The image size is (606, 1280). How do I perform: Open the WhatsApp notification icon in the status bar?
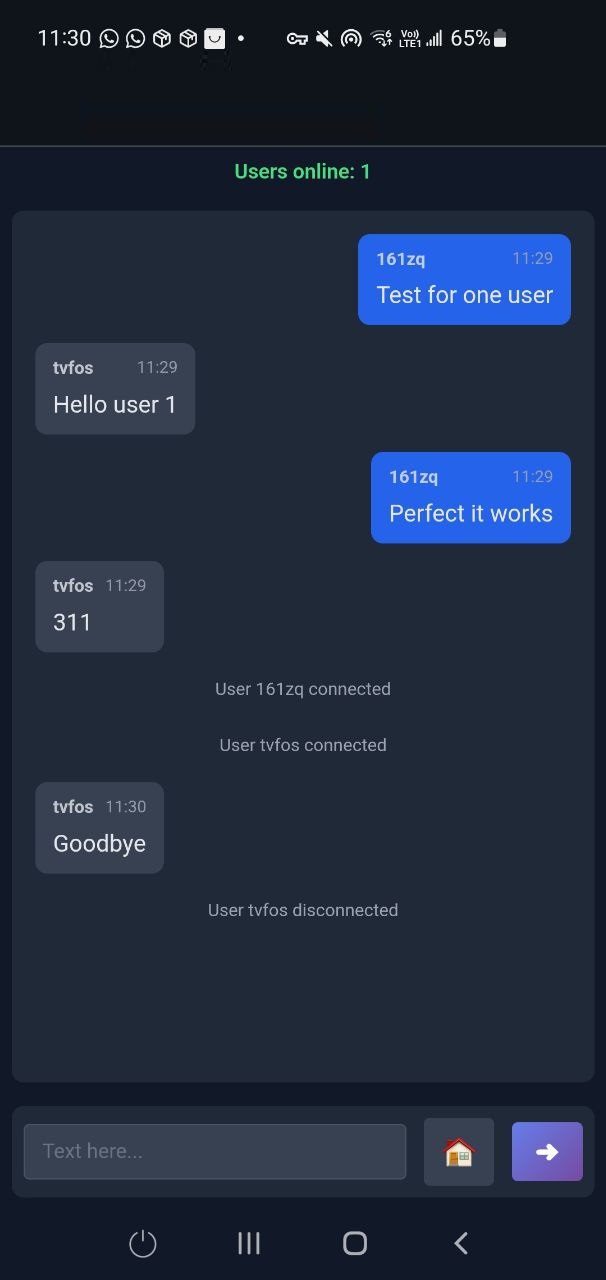(108, 38)
